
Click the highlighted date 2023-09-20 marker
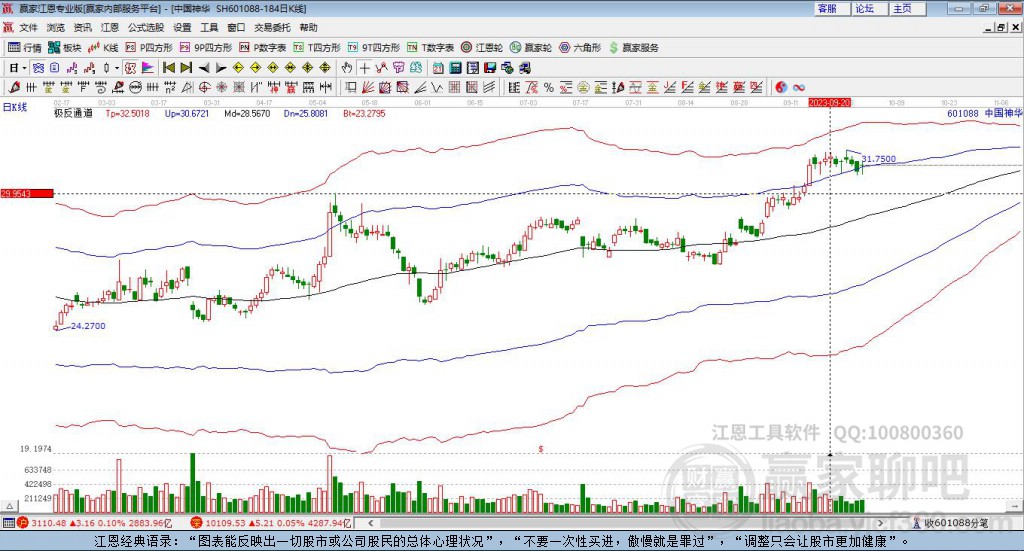(x=829, y=103)
